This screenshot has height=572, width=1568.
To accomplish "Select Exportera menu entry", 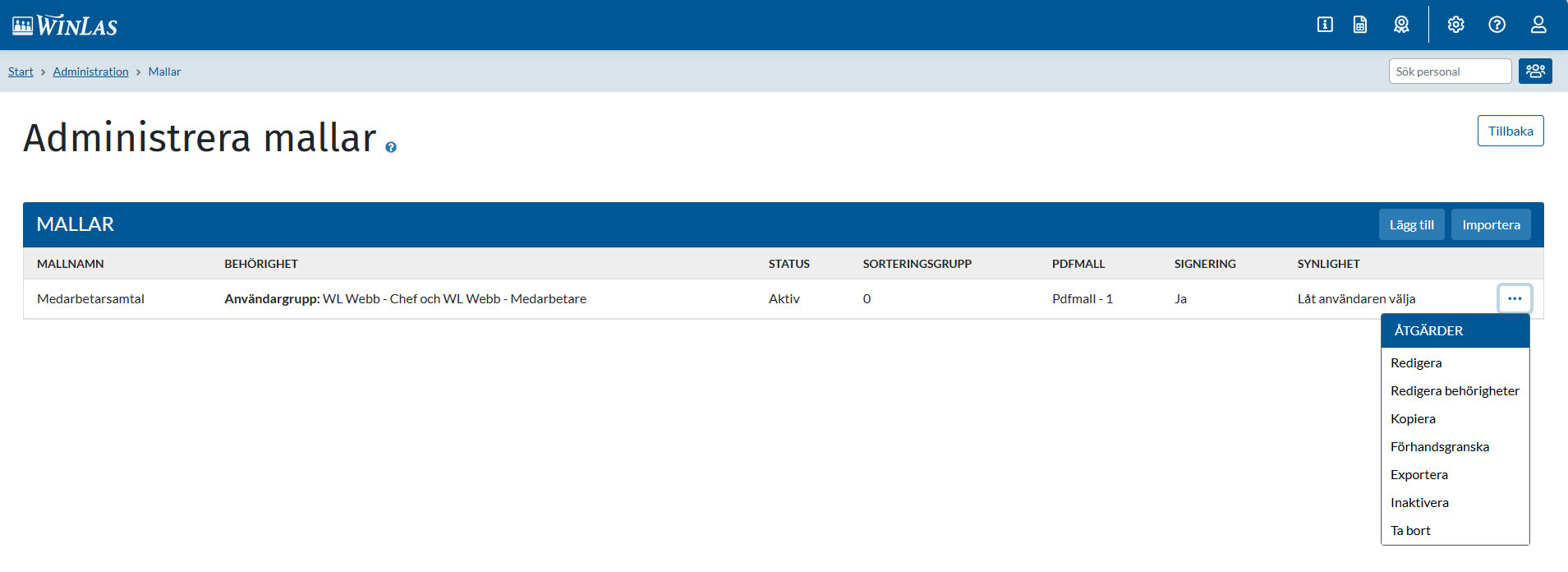I will click(x=1419, y=475).
